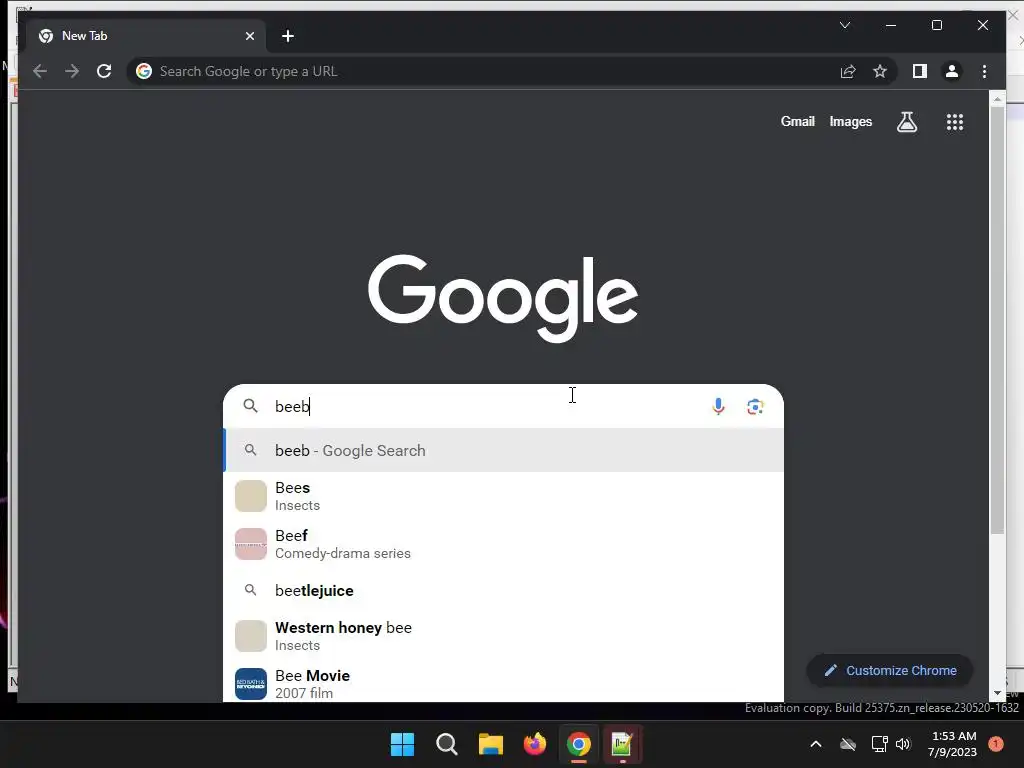Image resolution: width=1024 pixels, height=768 pixels.
Task: Open the volume speaker tray icon
Action: click(x=903, y=744)
